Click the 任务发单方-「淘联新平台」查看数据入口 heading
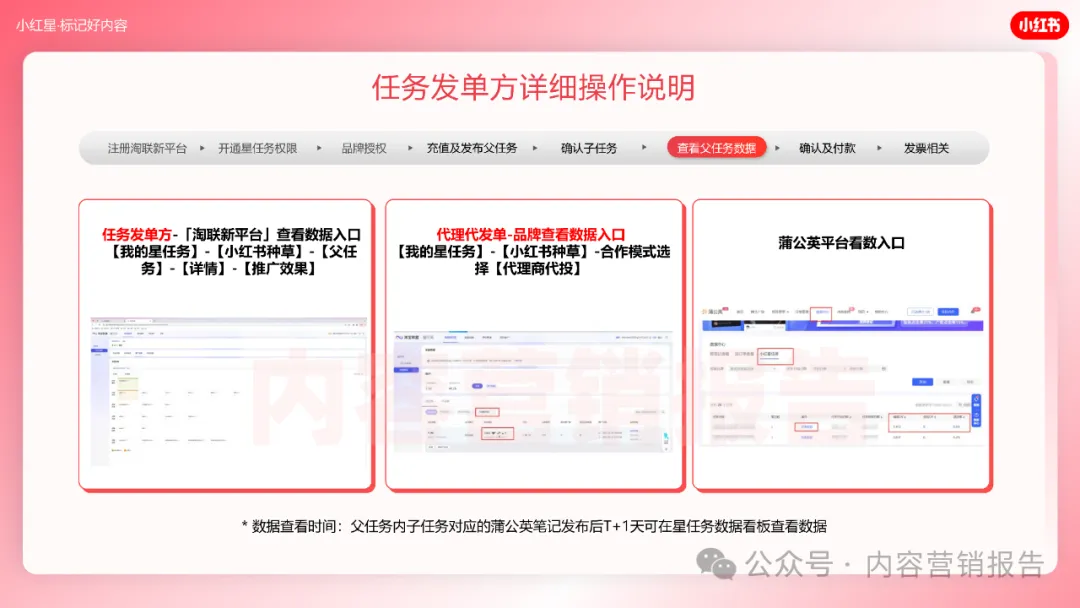The image size is (1080, 608). click(x=231, y=235)
